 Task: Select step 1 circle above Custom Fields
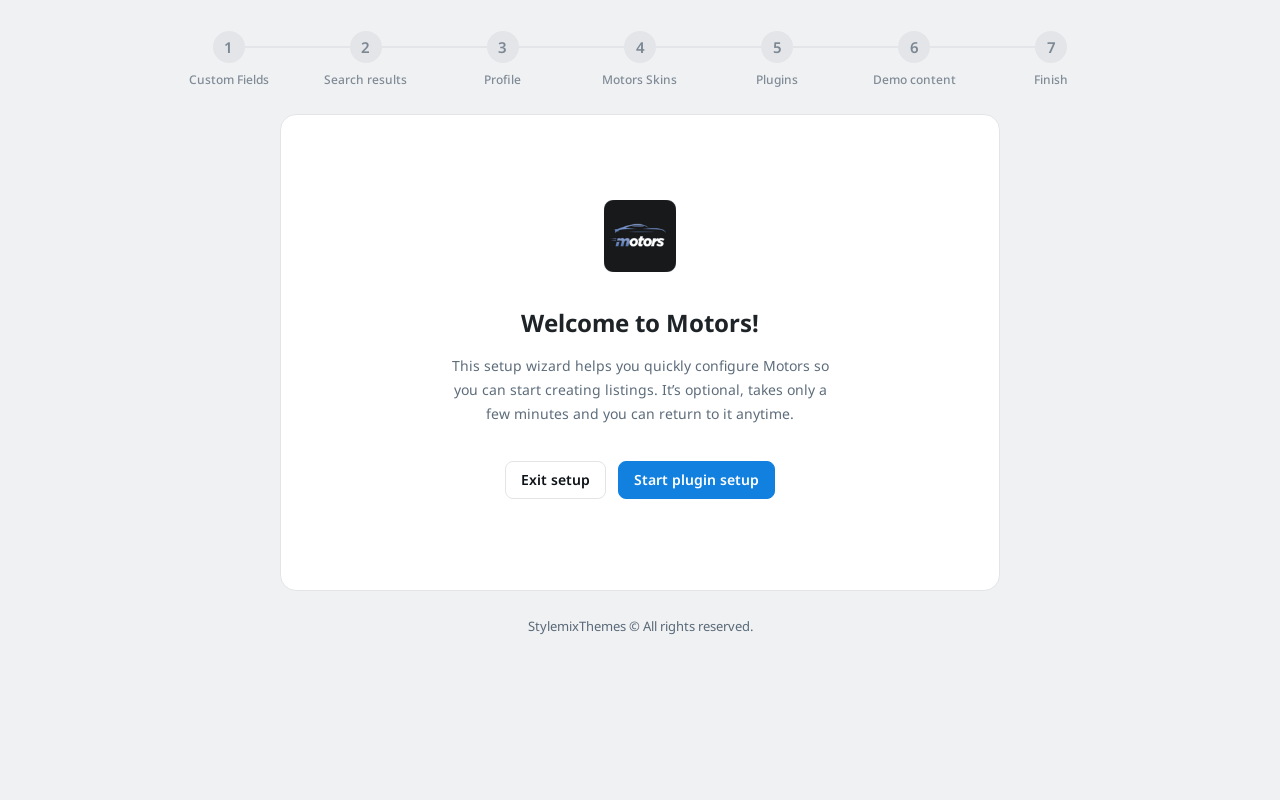point(229,47)
